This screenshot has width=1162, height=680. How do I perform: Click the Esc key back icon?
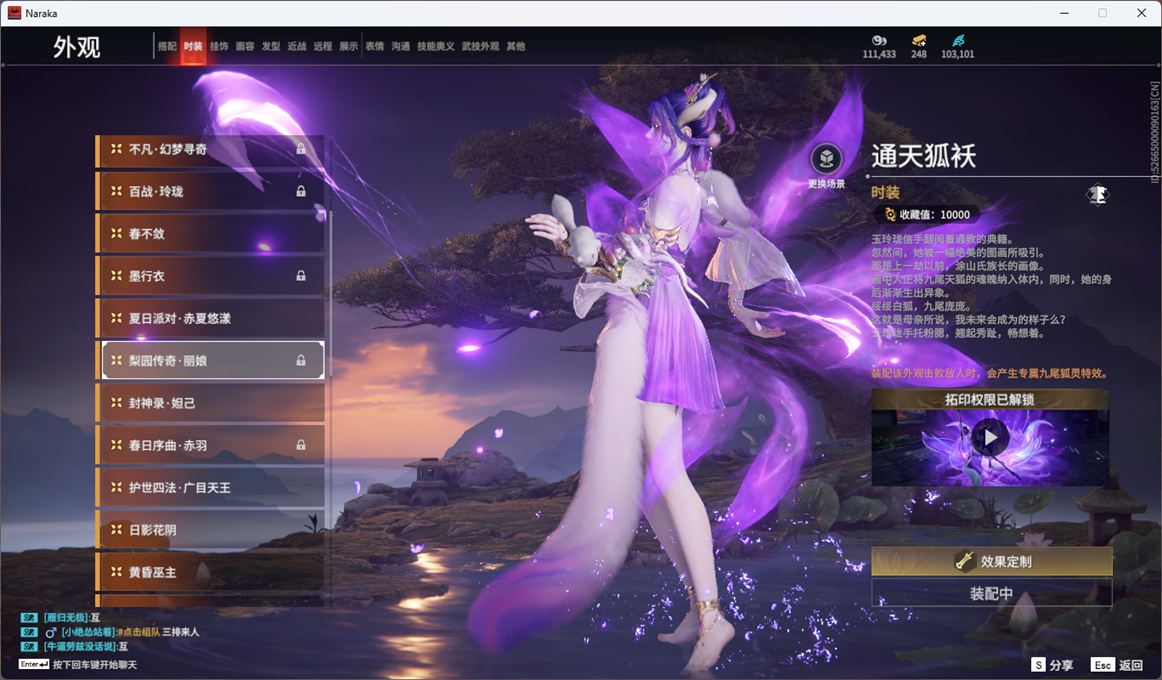(1103, 665)
